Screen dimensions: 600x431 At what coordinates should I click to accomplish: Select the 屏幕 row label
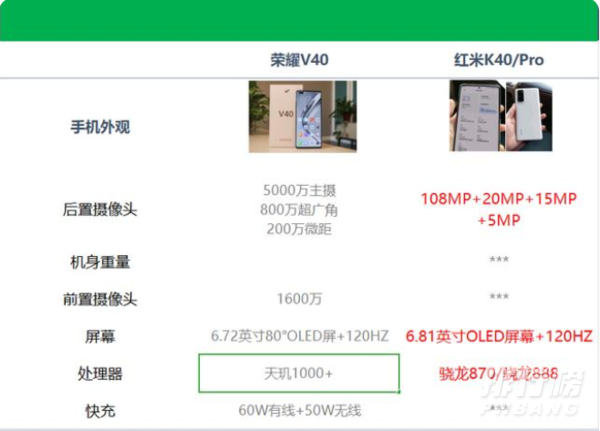pos(100,337)
